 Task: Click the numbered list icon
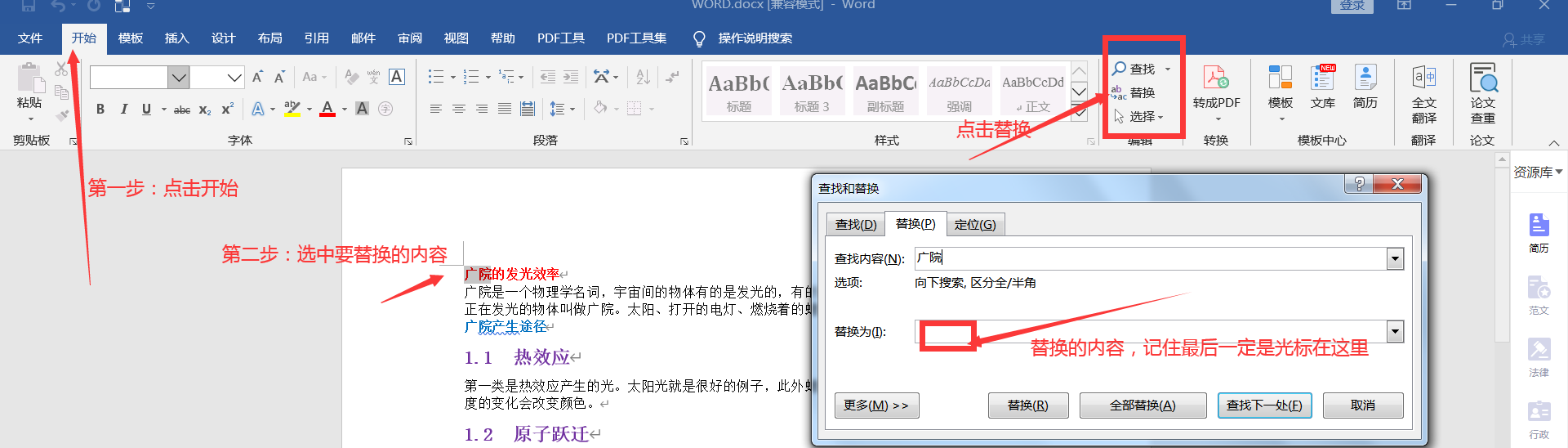click(471, 77)
